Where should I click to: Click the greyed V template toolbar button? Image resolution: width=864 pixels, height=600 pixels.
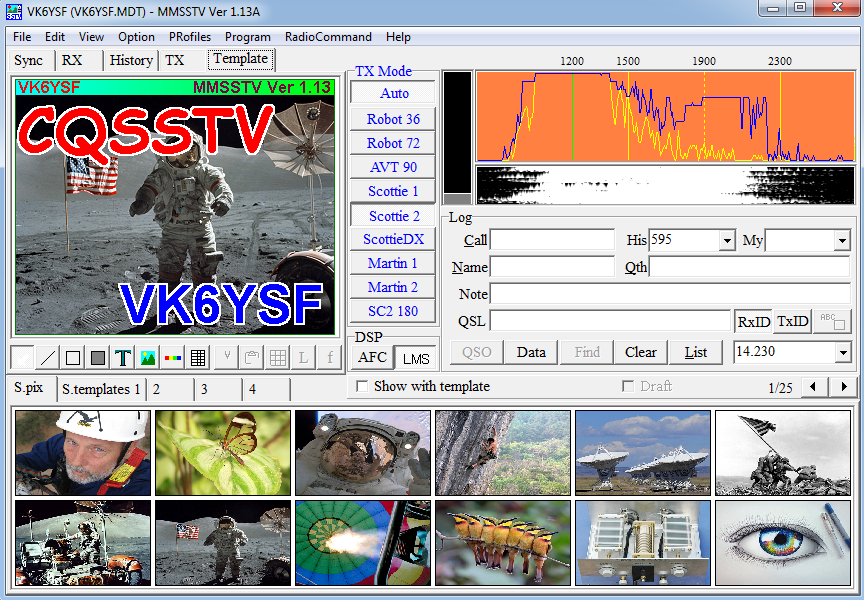point(226,358)
